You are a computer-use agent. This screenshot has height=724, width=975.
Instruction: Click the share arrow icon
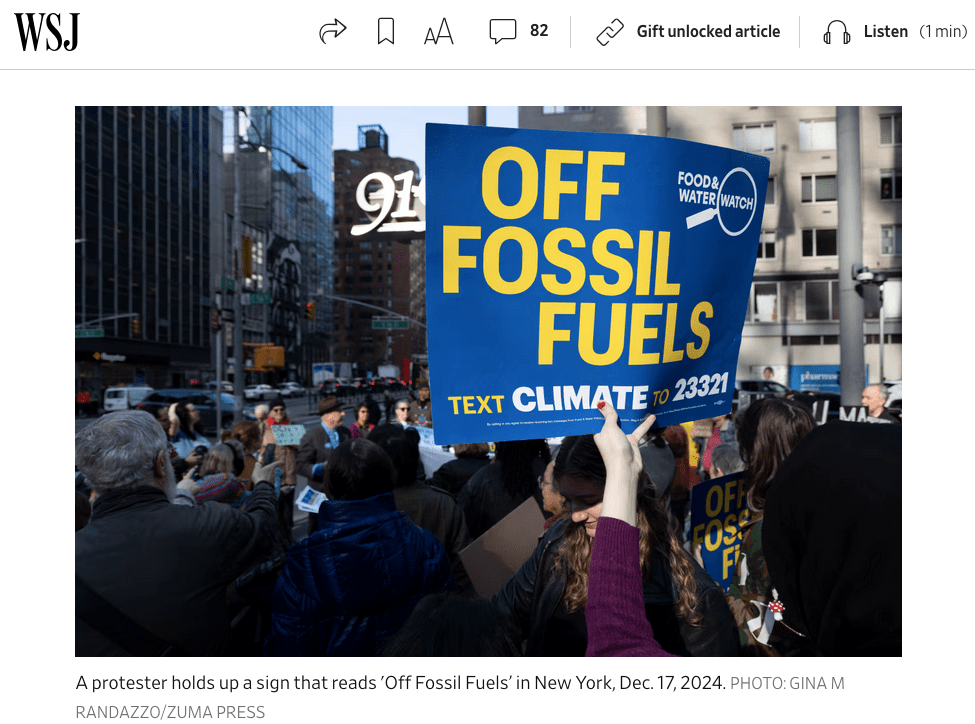332,31
